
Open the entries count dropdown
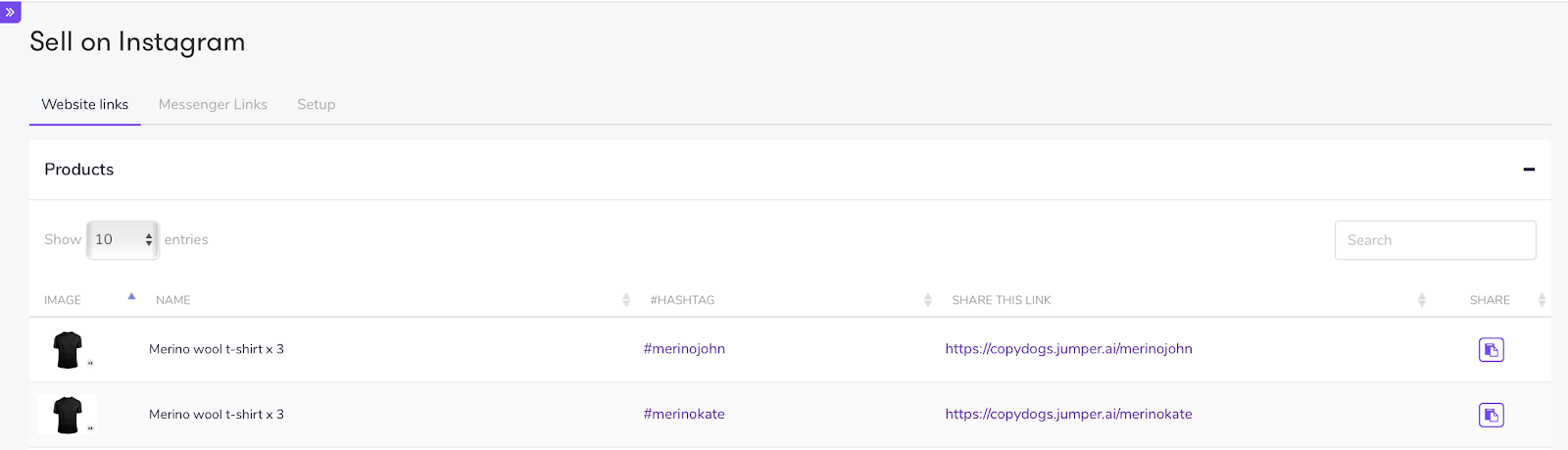point(122,240)
